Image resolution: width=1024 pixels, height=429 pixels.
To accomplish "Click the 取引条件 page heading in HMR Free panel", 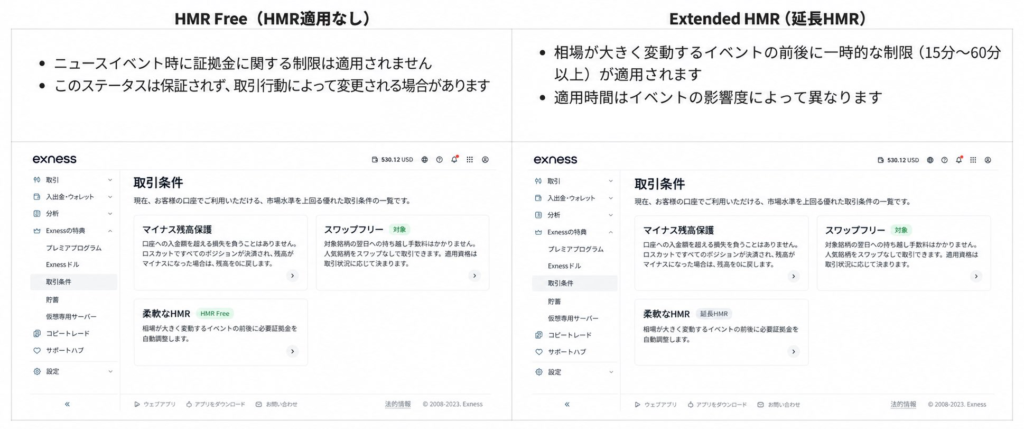I will [x=158, y=183].
